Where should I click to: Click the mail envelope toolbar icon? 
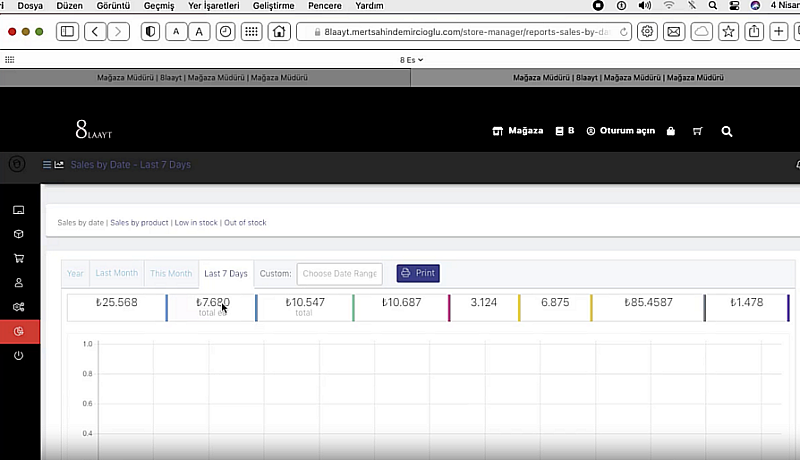click(x=674, y=32)
